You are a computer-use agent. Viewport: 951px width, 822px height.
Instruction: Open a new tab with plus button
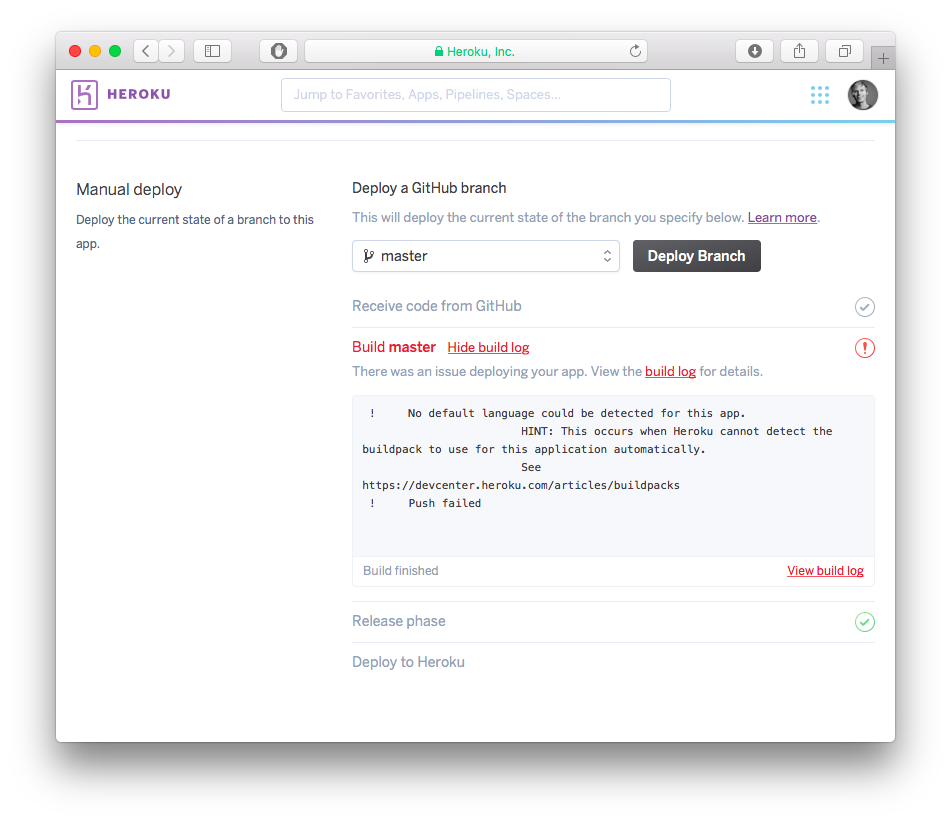(x=883, y=58)
